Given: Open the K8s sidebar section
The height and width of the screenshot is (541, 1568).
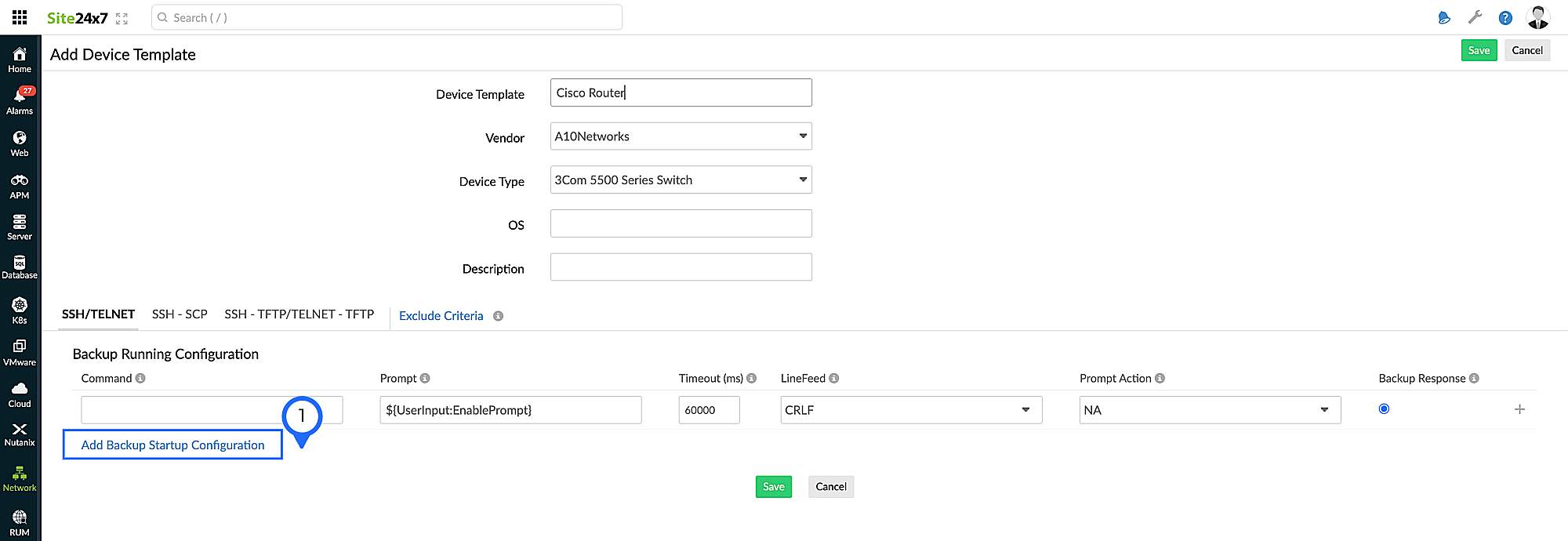Looking at the screenshot, I should click(20, 310).
